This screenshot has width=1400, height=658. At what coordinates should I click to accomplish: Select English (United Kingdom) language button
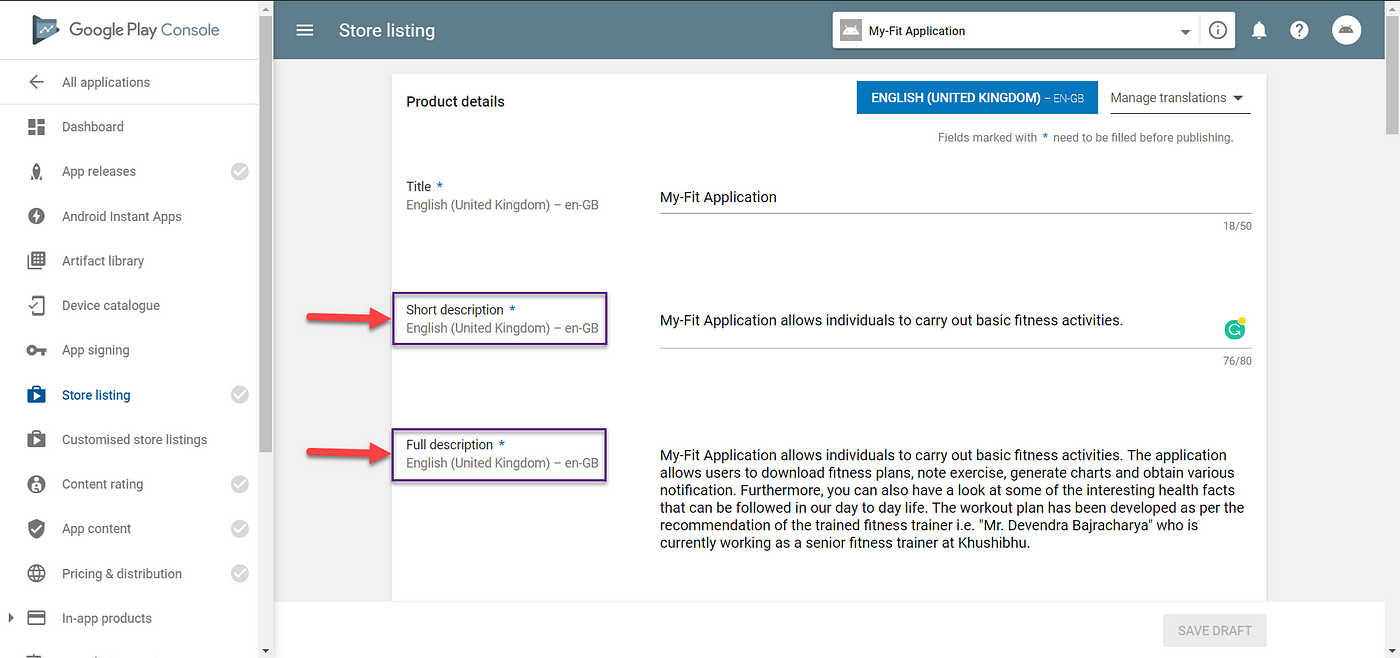point(977,98)
